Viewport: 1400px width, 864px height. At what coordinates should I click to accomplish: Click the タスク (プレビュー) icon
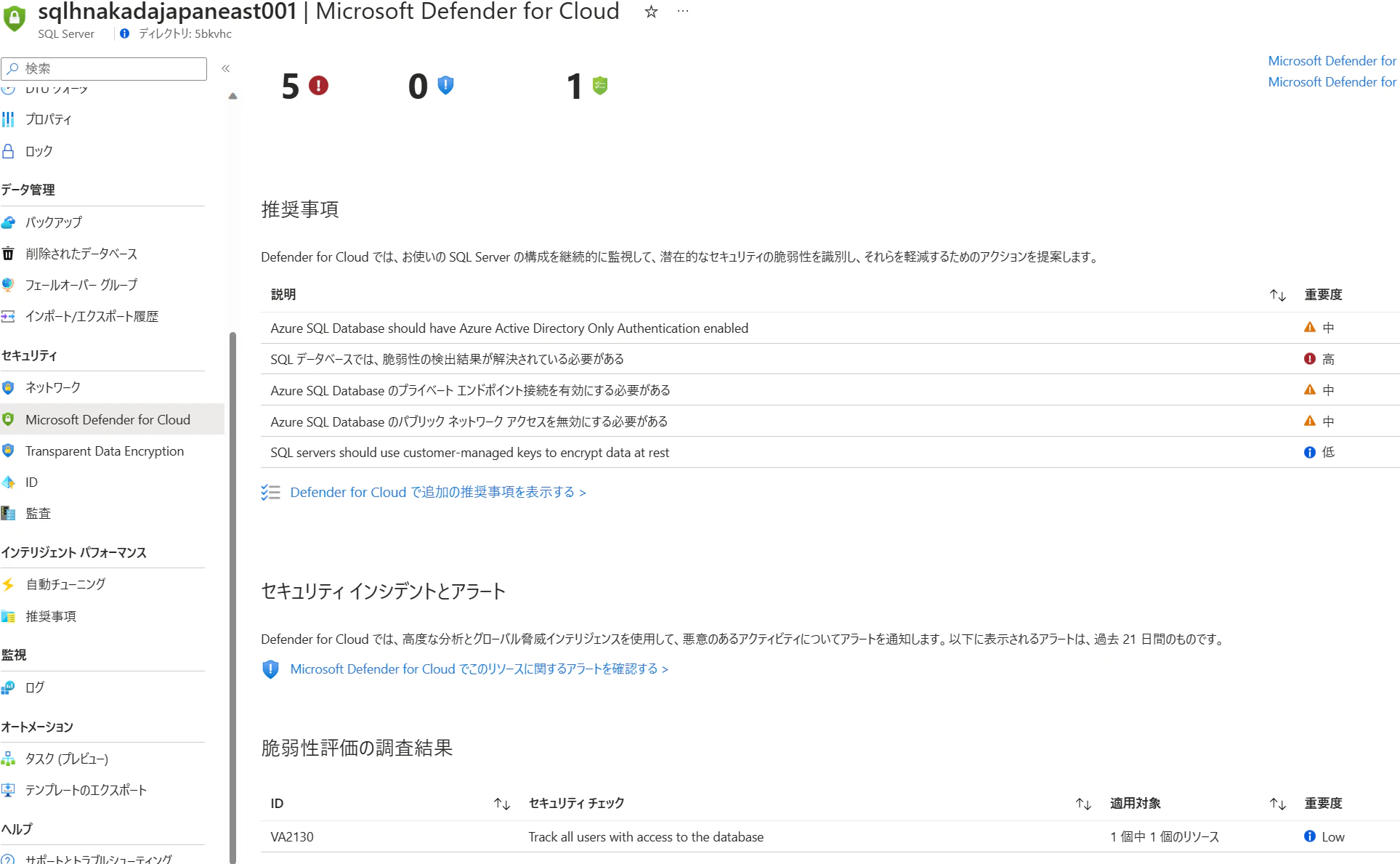(8, 759)
